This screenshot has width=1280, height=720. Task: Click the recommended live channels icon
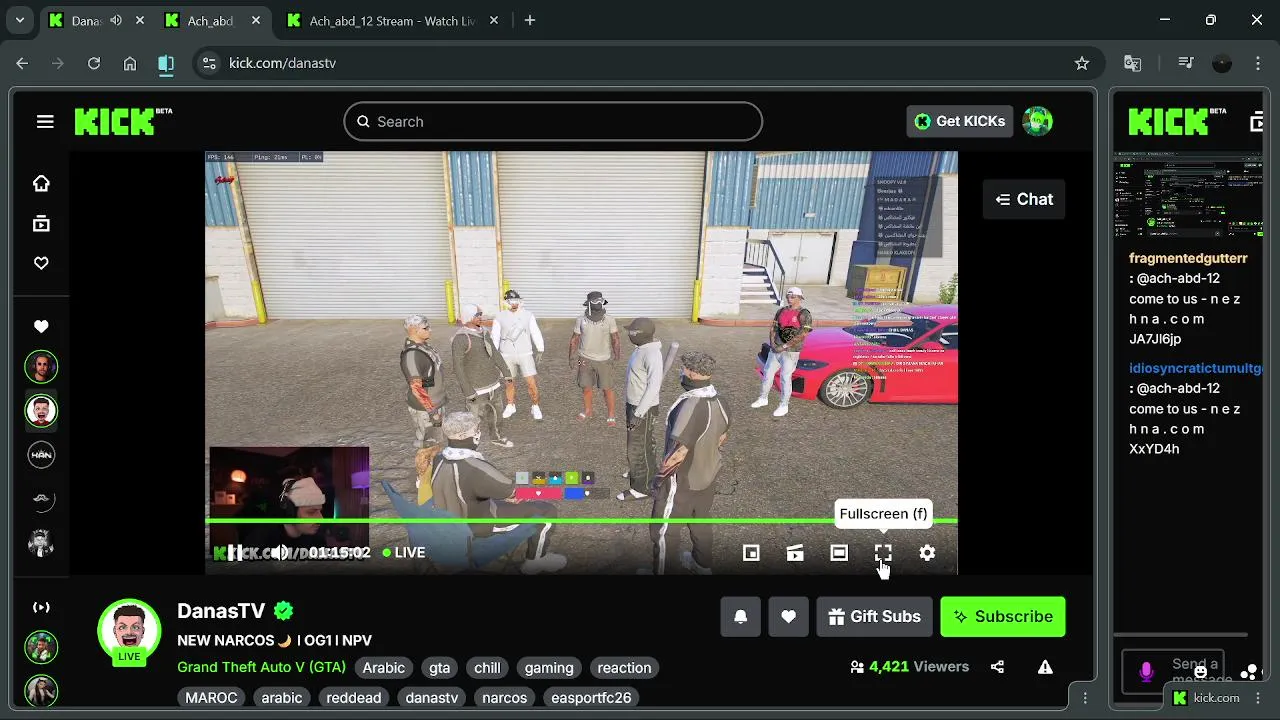41,607
